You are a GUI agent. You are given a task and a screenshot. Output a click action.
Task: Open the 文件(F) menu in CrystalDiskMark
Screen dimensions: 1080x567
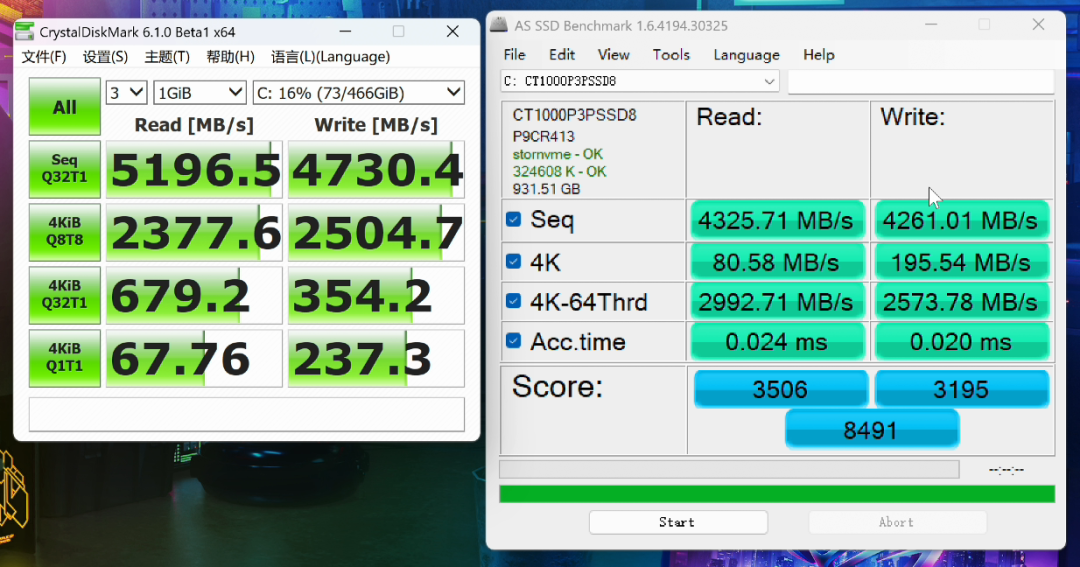[44, 56]
